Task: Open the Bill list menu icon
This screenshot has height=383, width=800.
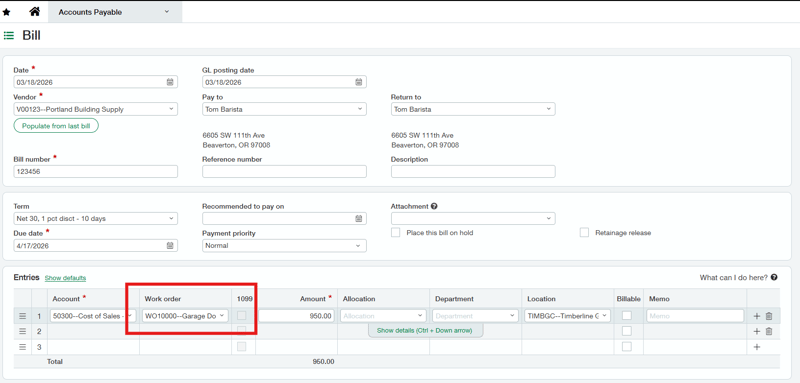Action: (9, 36)
